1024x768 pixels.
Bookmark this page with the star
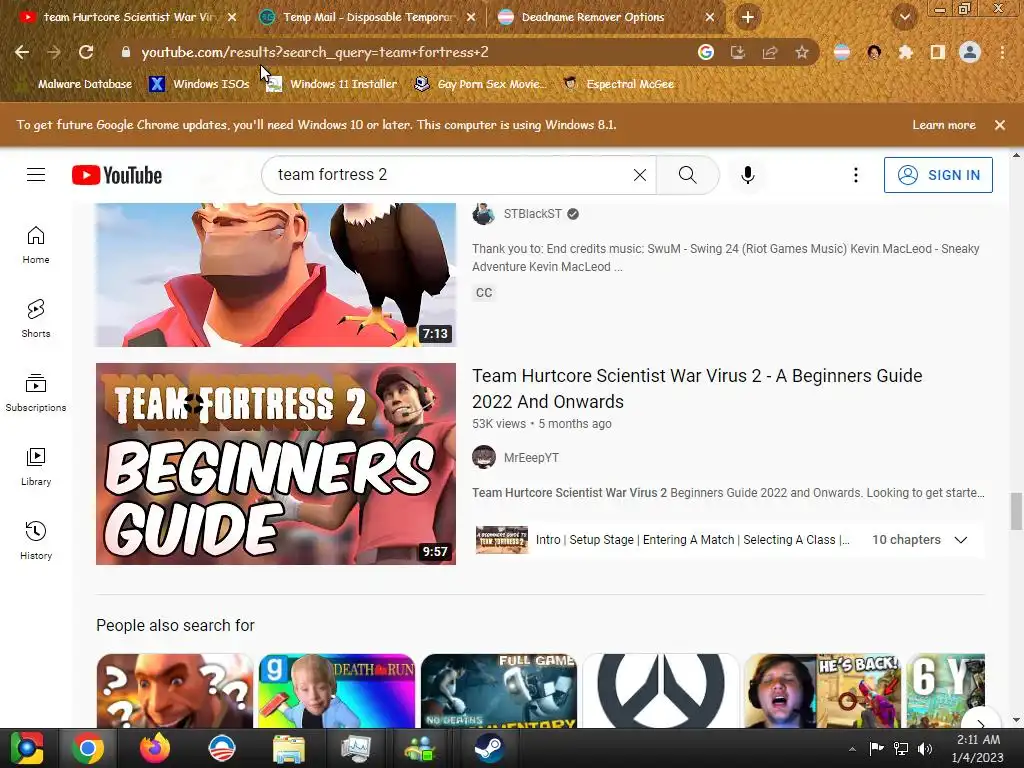pos(802,52)
